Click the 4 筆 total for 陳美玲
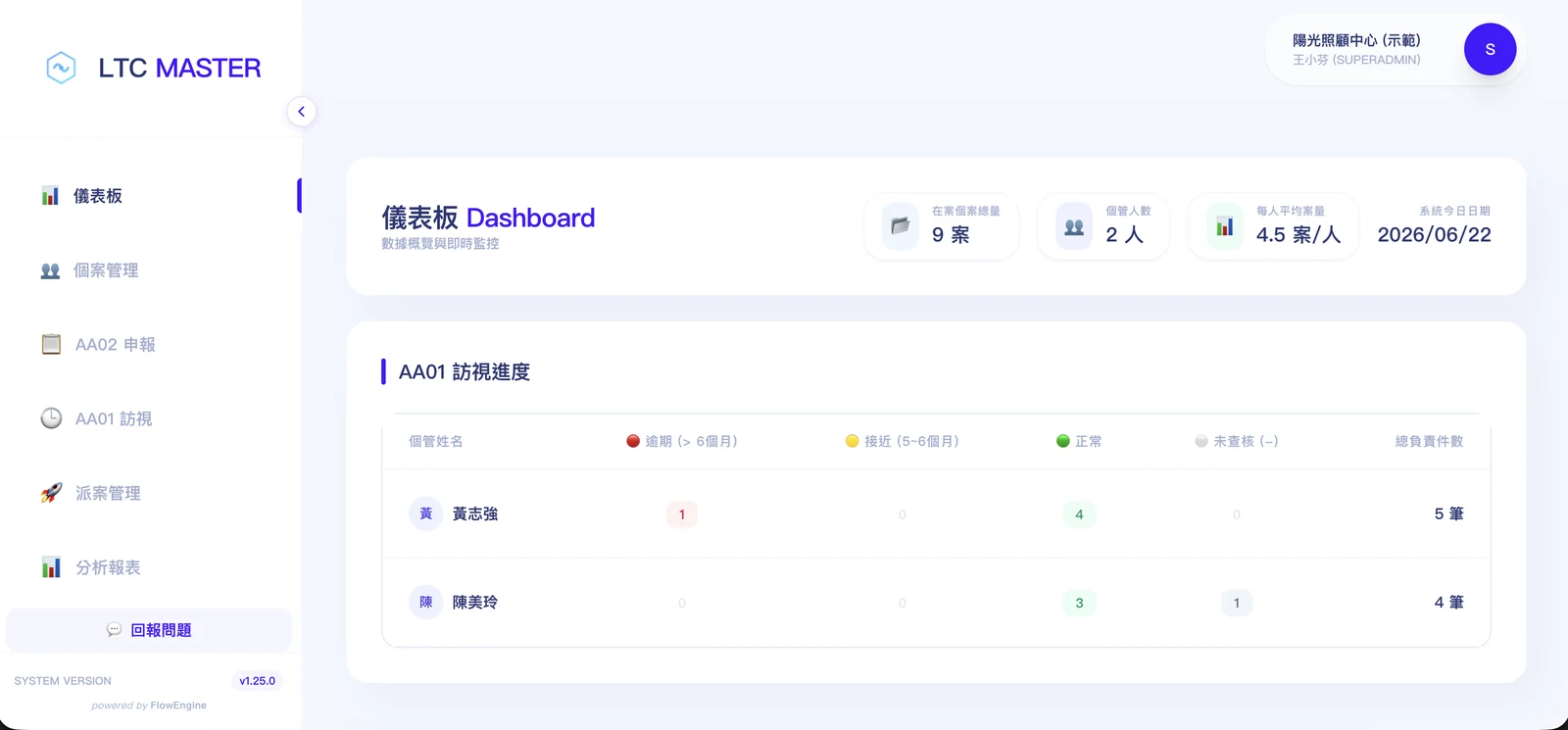 [x=1448, y=603]
